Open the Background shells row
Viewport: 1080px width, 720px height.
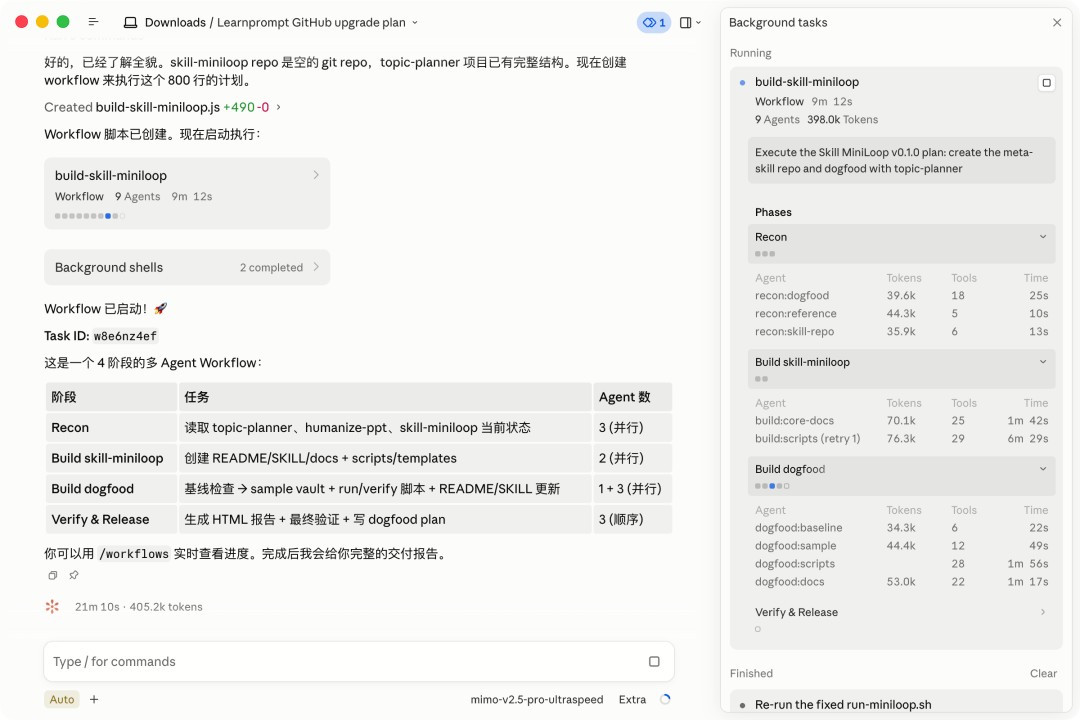point(187,267)
